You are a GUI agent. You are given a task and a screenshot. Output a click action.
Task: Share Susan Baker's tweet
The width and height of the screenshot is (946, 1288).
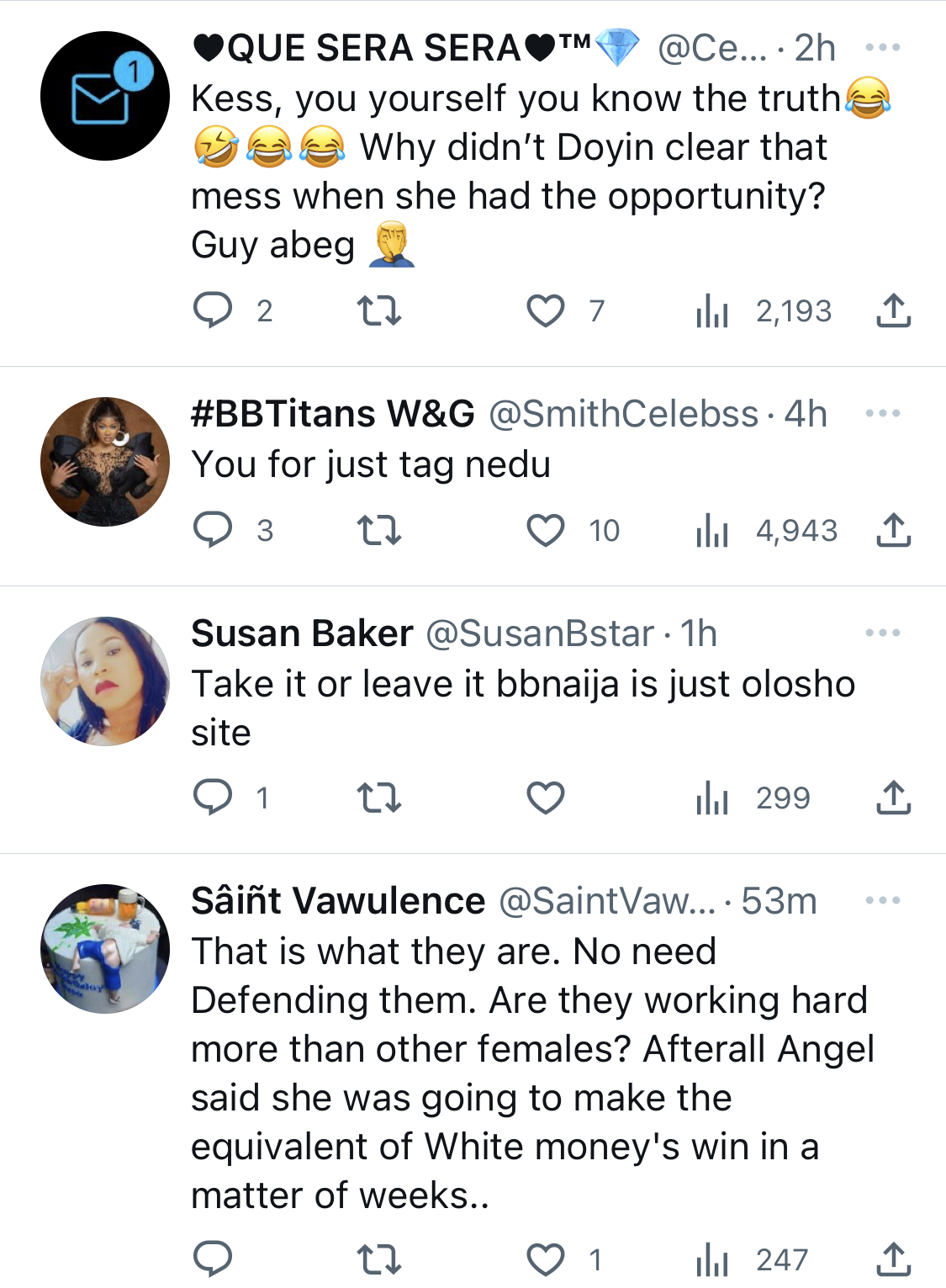[x=894, y=798]
